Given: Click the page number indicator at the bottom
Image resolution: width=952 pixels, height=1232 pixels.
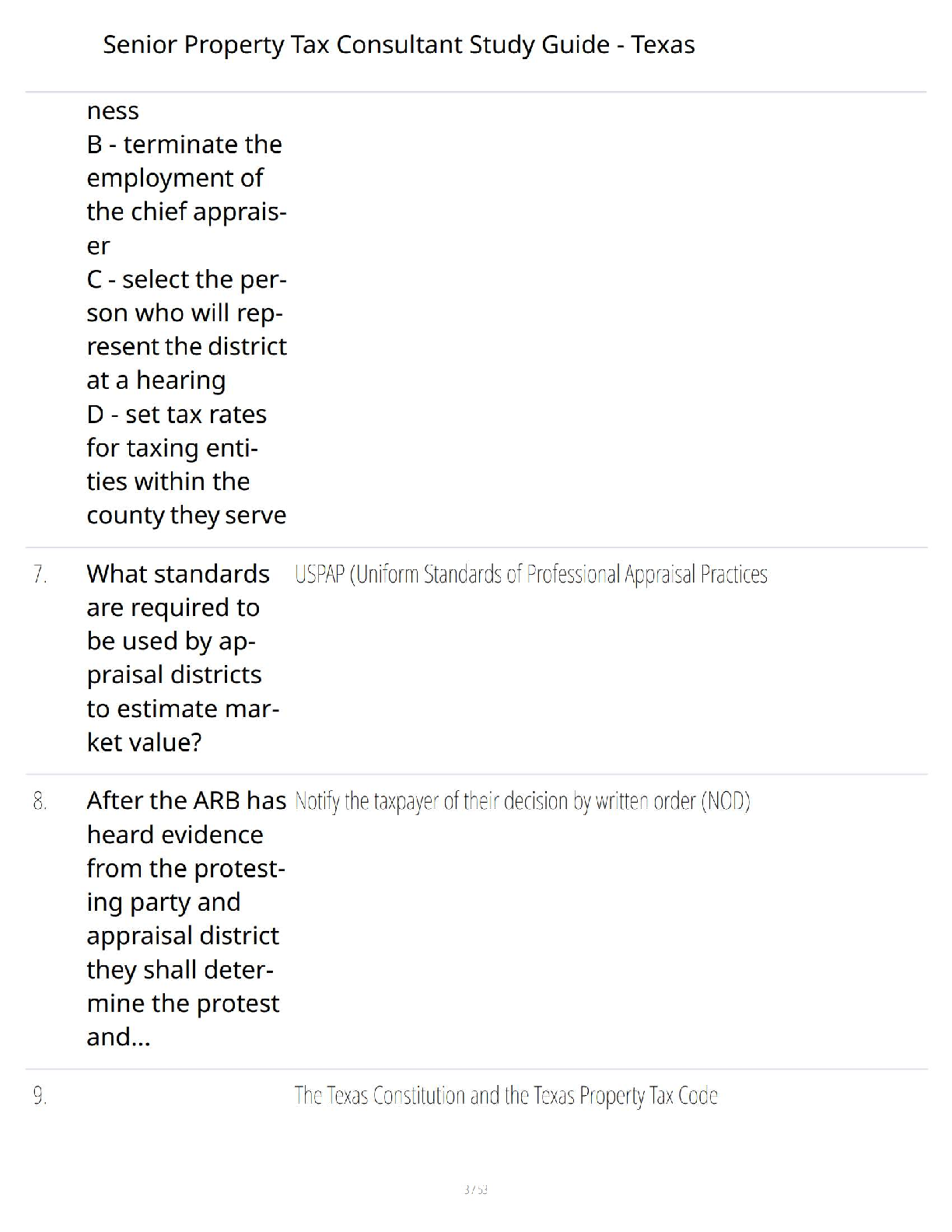Looking at the screenshot, I should pos(475,1189).
